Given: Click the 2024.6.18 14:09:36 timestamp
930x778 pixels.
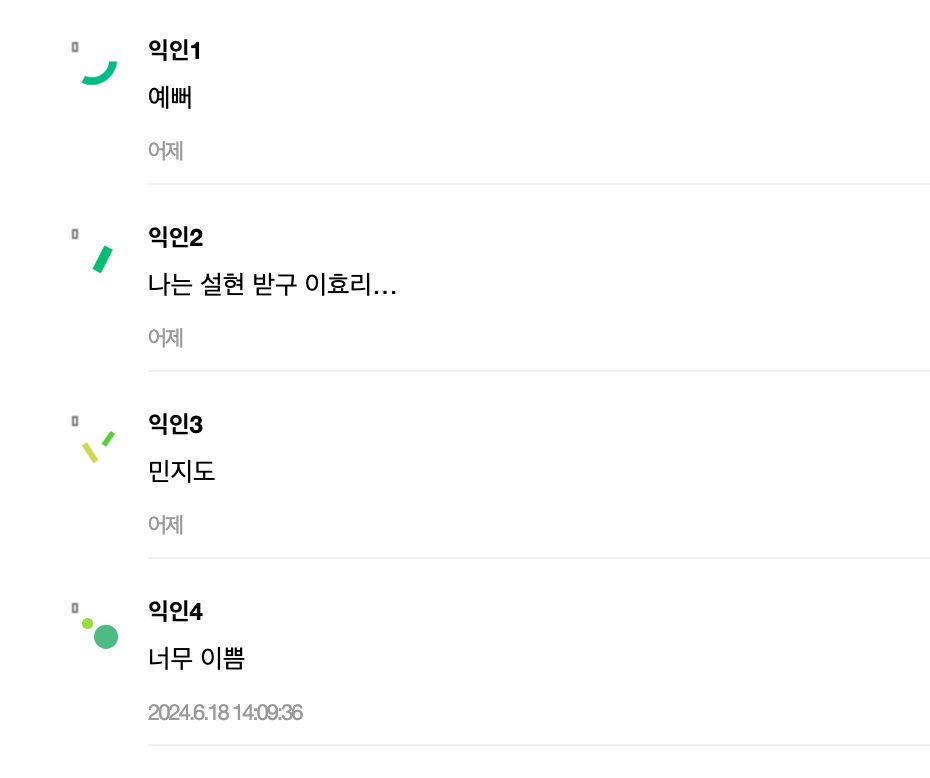Looking at the screenshot, I should pyautogui.click(x=225, y=713).
